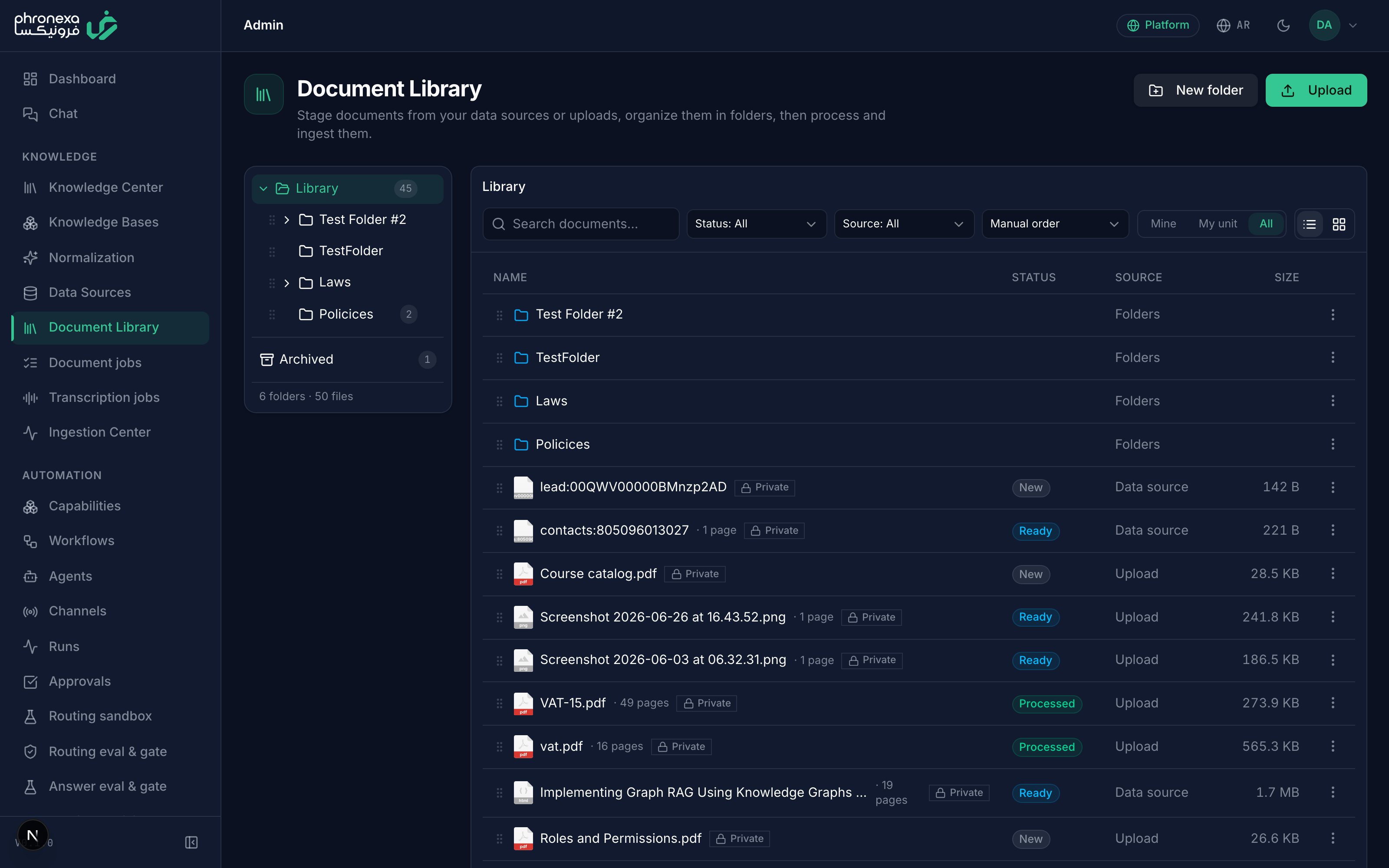Click the Approvals checkbox icon
1389x868 pixels.
coord(30,681)
